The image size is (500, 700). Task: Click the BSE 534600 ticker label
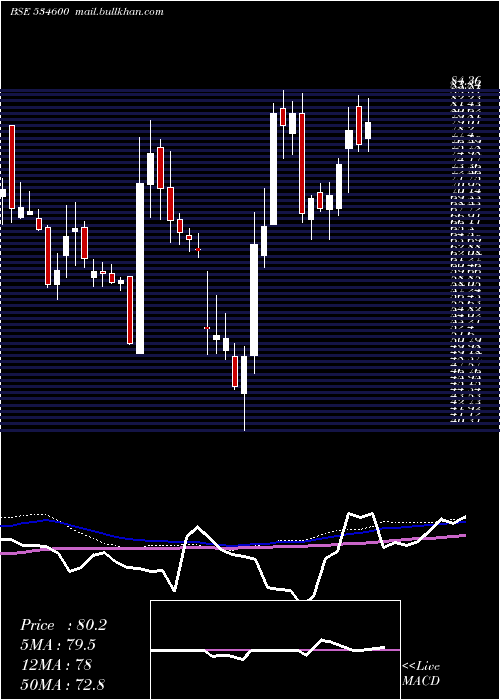click(39, 12)
